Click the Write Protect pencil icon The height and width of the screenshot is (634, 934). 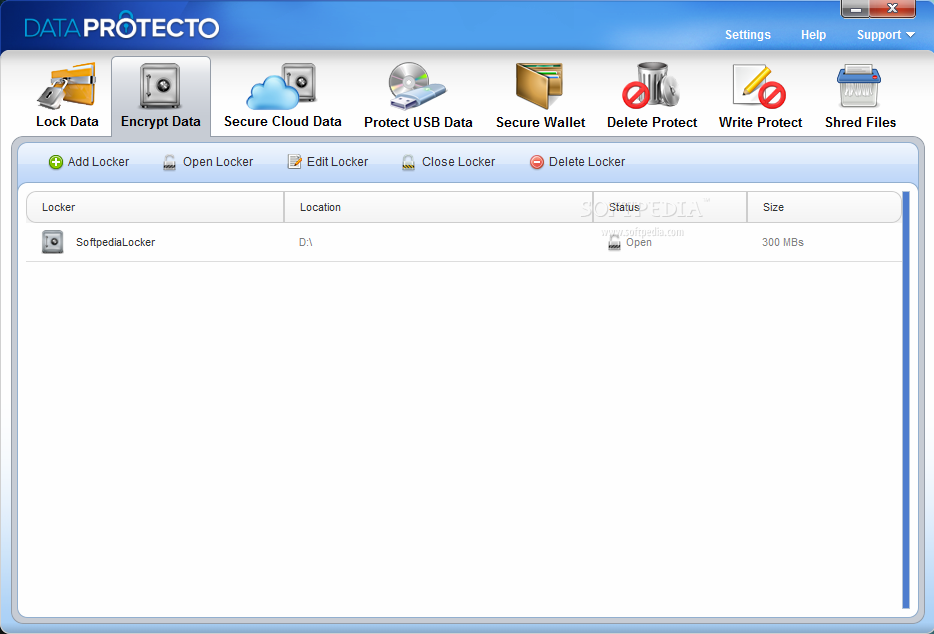tap(759, 86)
